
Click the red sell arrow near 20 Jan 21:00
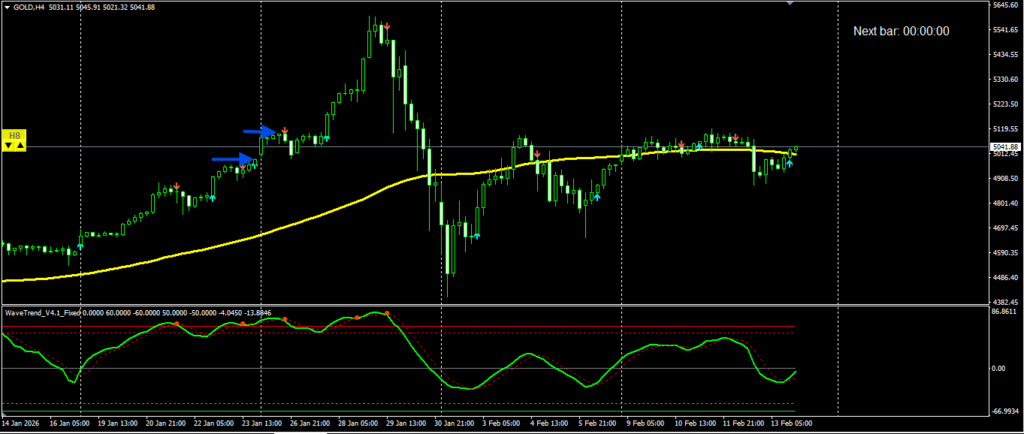pyautogui.click(x=176, y=186)
